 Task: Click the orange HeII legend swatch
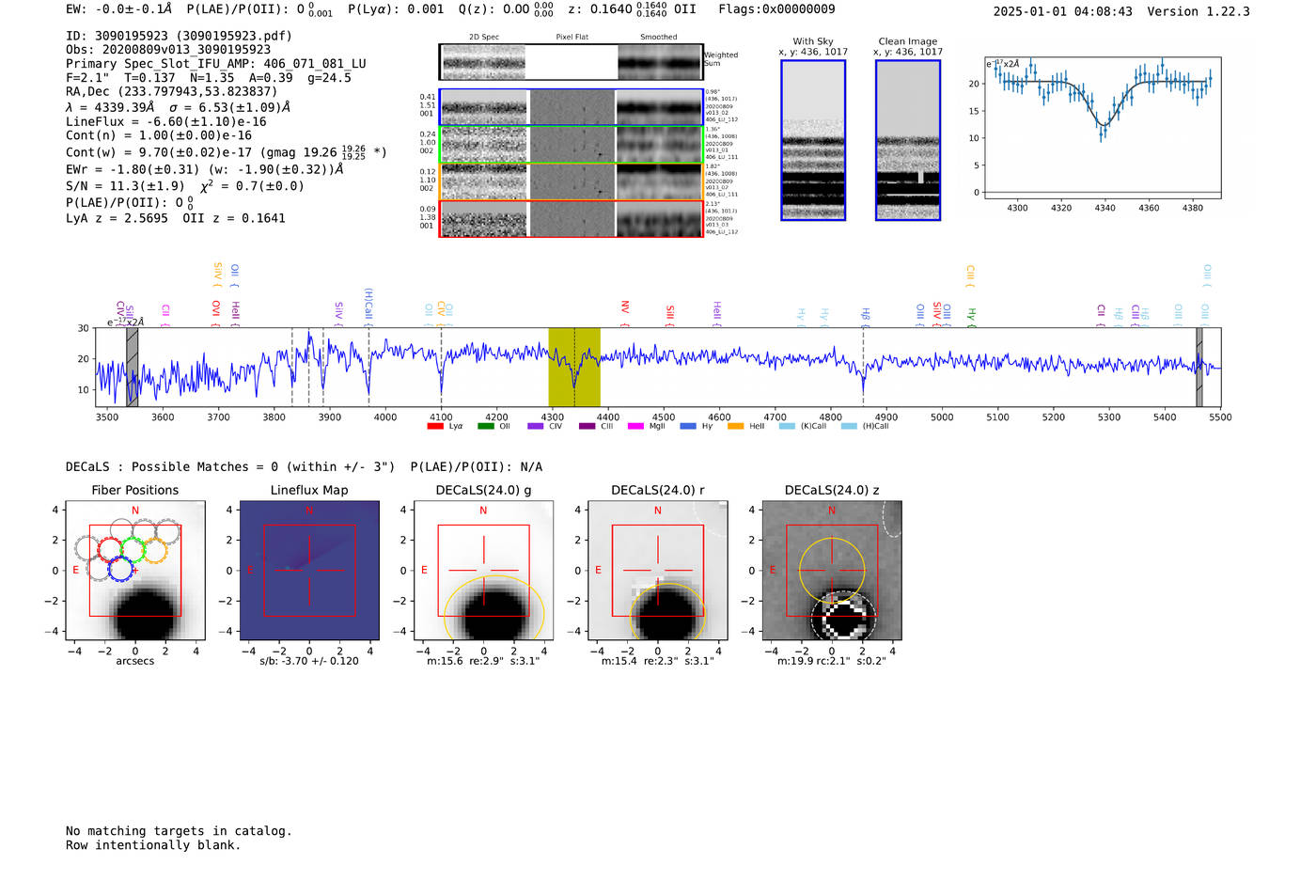tap(735, 427)
